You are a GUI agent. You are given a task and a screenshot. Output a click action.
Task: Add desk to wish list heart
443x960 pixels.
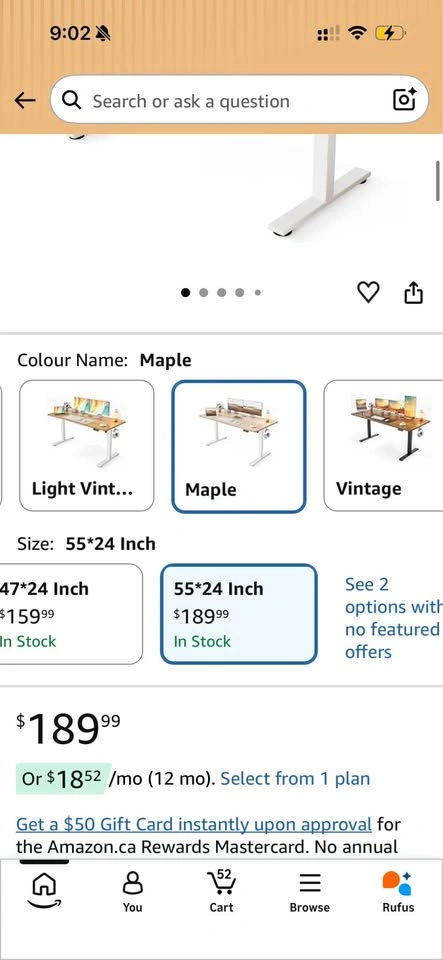pyautogui.click(x=368, y=293)
